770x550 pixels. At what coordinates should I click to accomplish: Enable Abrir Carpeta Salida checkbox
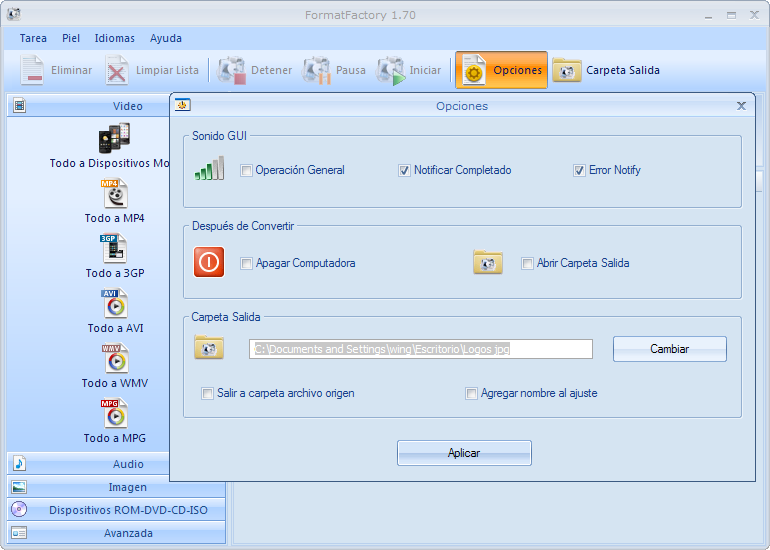click(x=528, y=264)
